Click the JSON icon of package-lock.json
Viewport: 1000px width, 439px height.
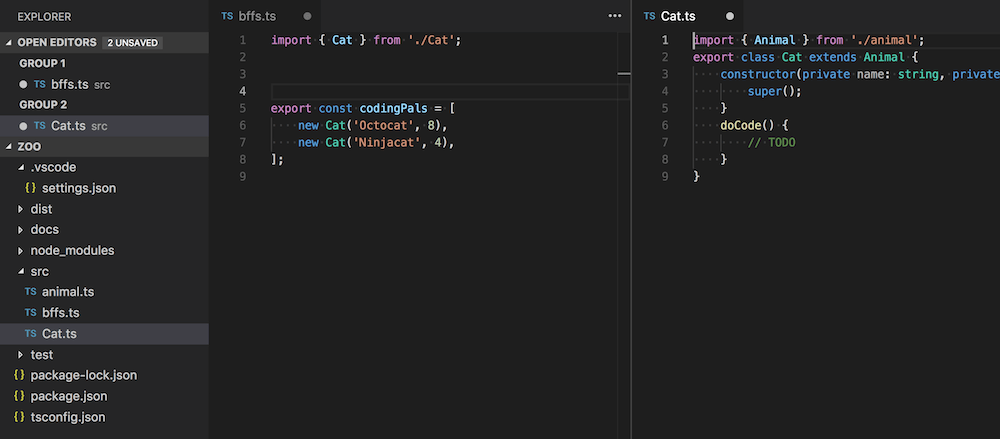[x=19, y=375]
